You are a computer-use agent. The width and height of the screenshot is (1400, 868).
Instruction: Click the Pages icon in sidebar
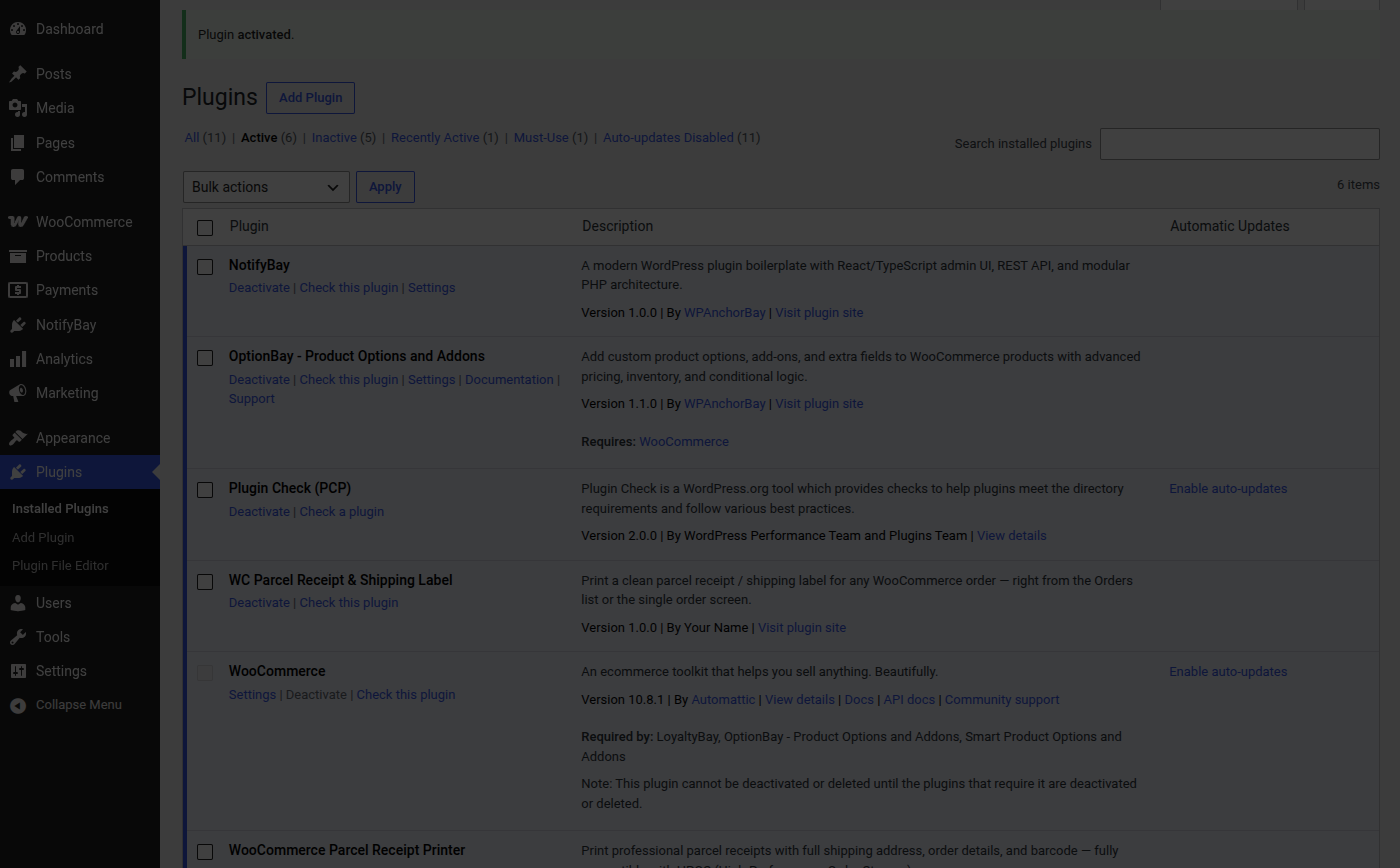18,143
